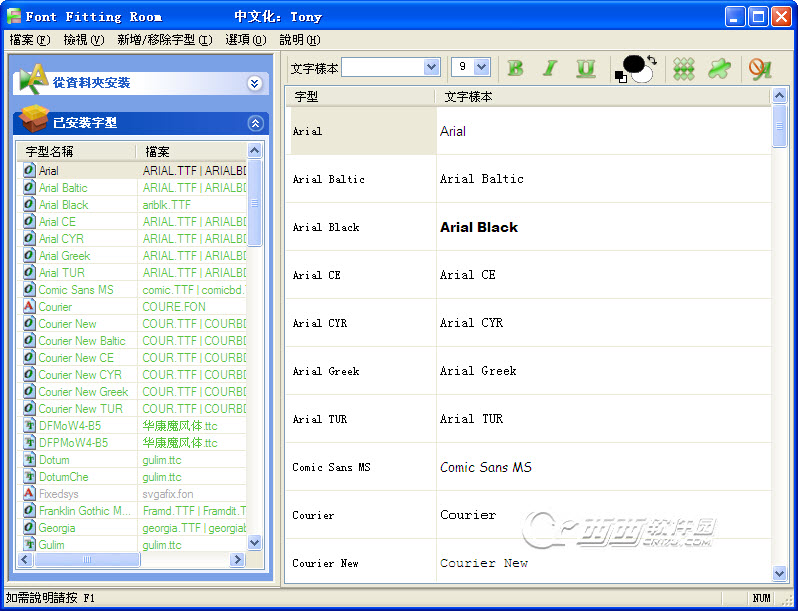798x611 pixels.
Task: Swap foreground and background colors arrow
Action: (652, 60)
